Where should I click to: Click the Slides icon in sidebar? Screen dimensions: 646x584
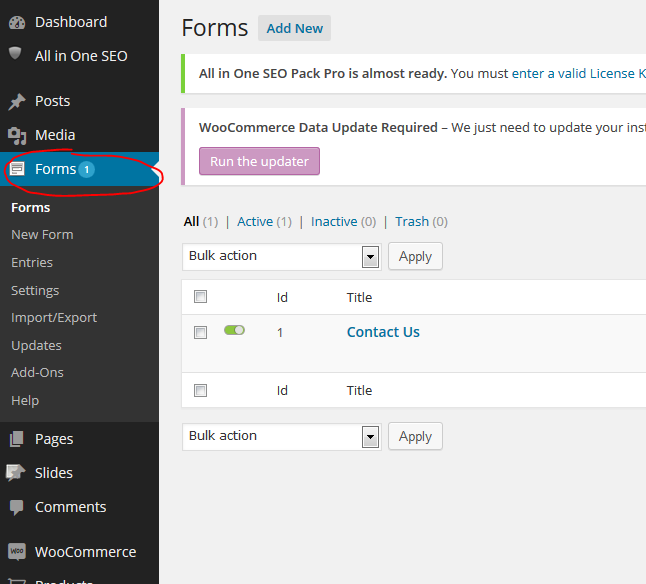[17, 473]
